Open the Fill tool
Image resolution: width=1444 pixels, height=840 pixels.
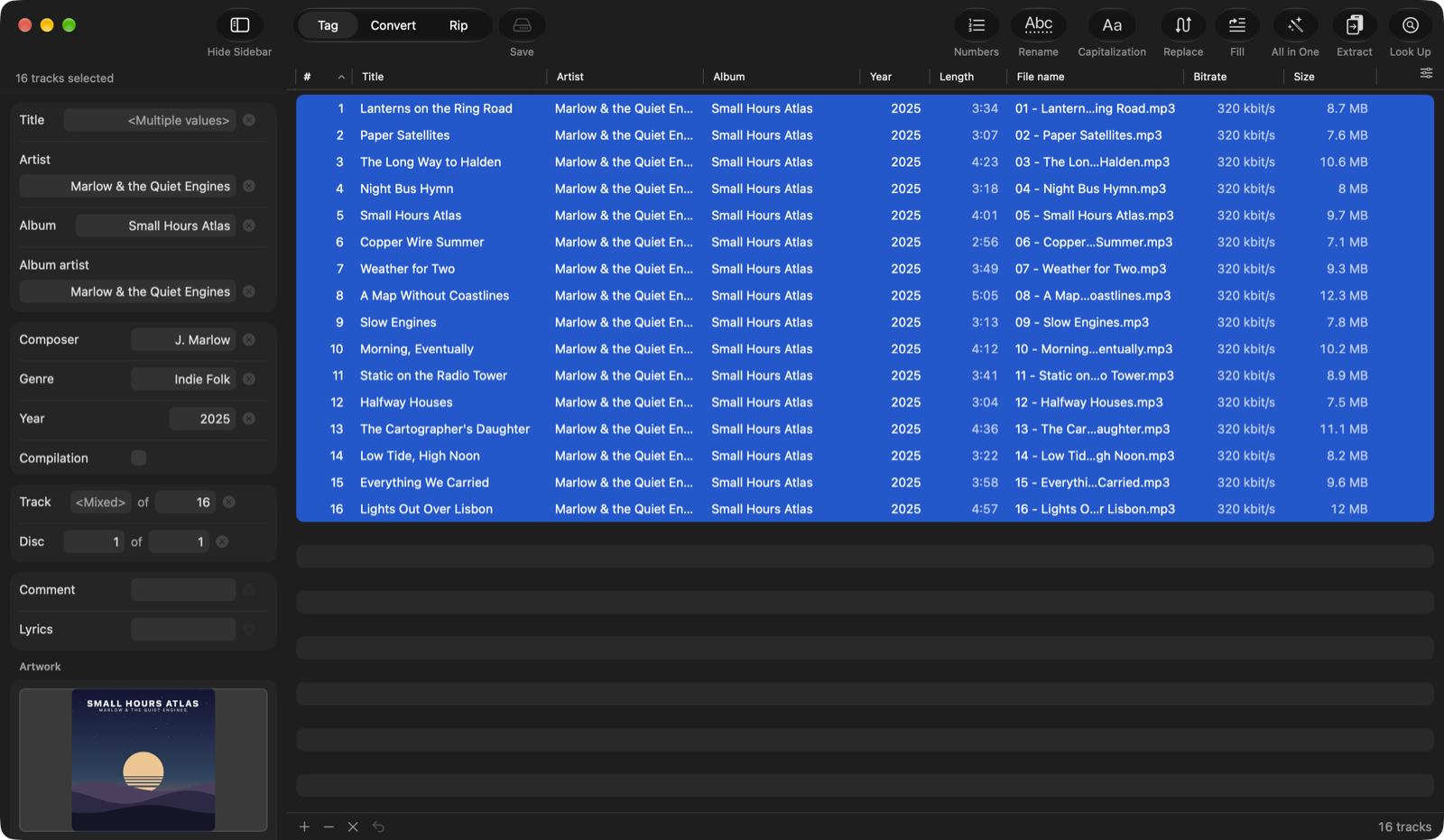(x=1237, y=25)
